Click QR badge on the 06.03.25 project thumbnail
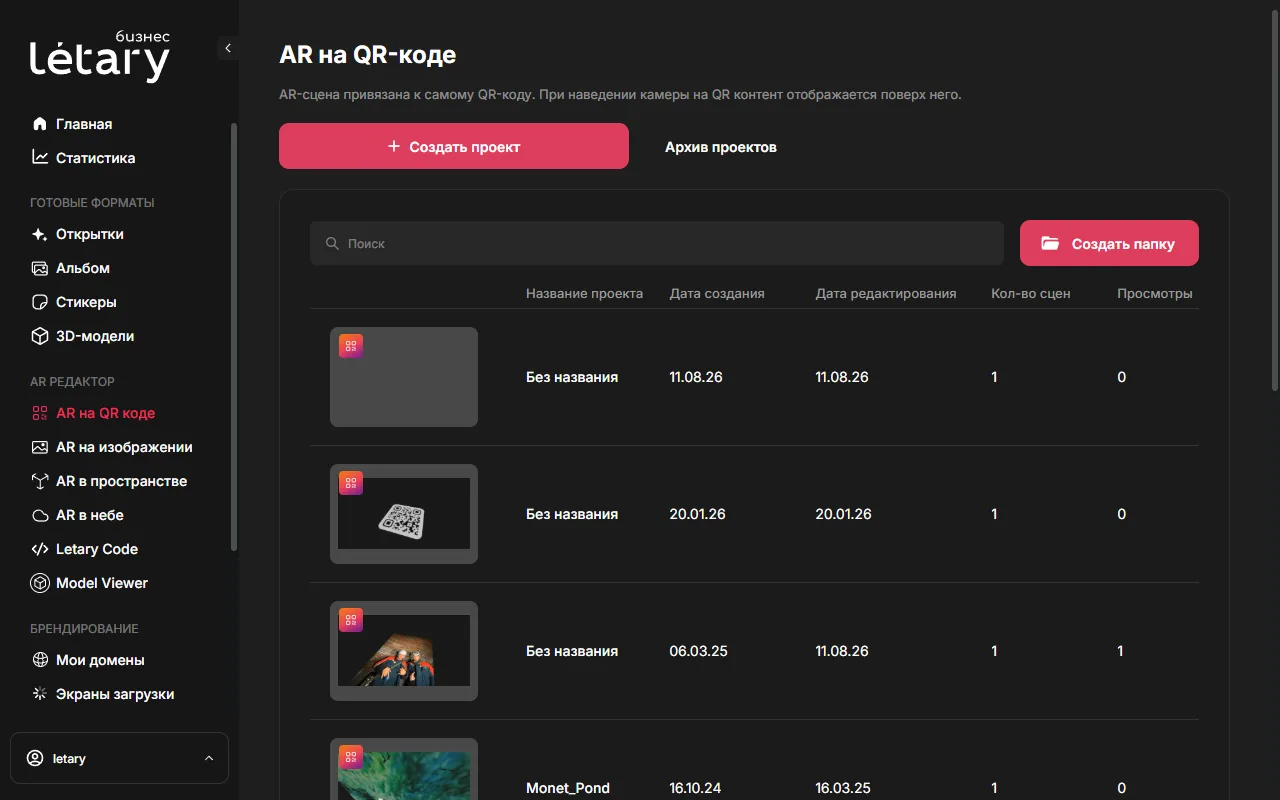This screenshot has height=800, width=1280. (x=351, y=620)
